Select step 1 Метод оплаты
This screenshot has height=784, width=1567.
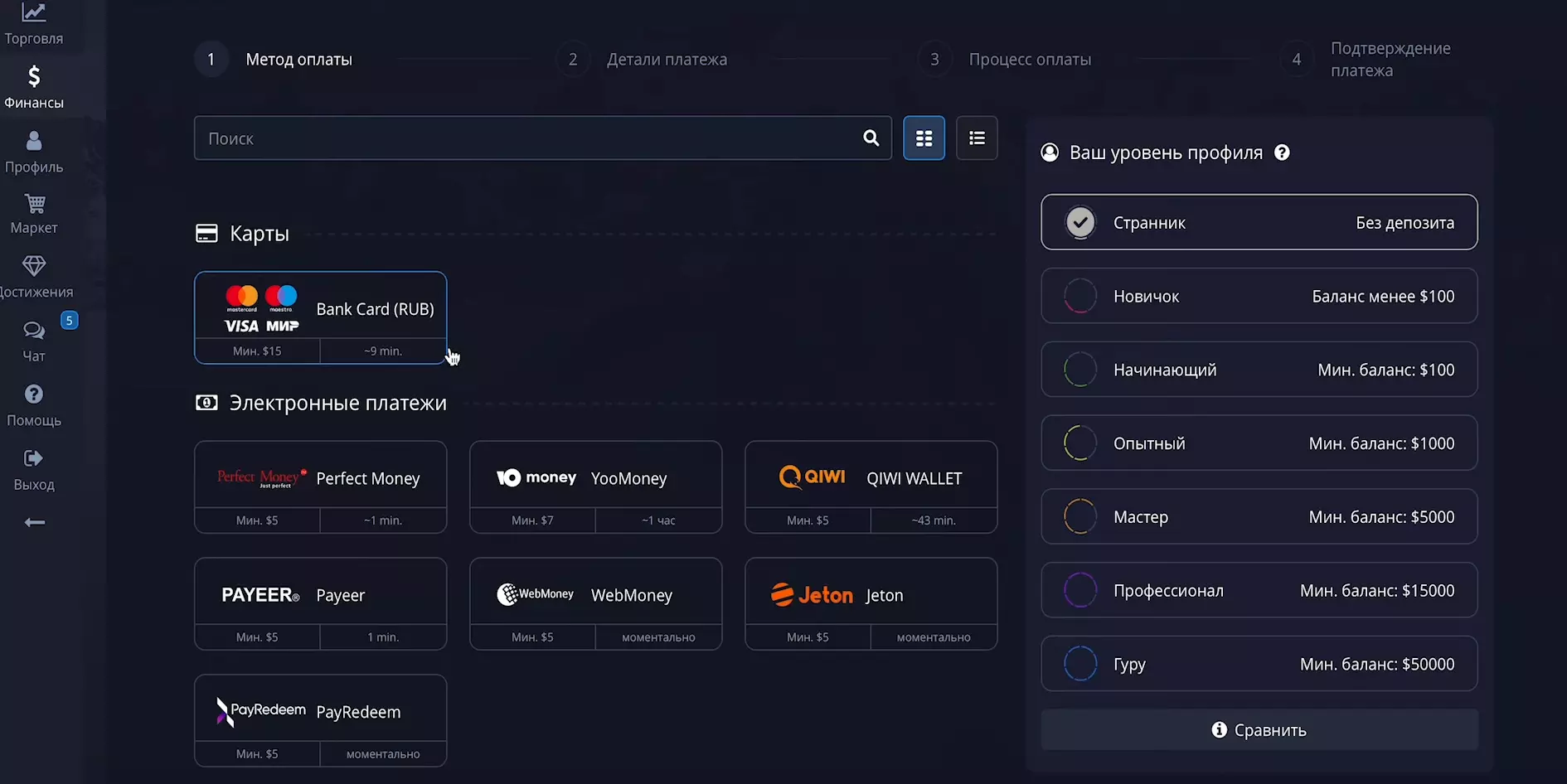[274, 60]
